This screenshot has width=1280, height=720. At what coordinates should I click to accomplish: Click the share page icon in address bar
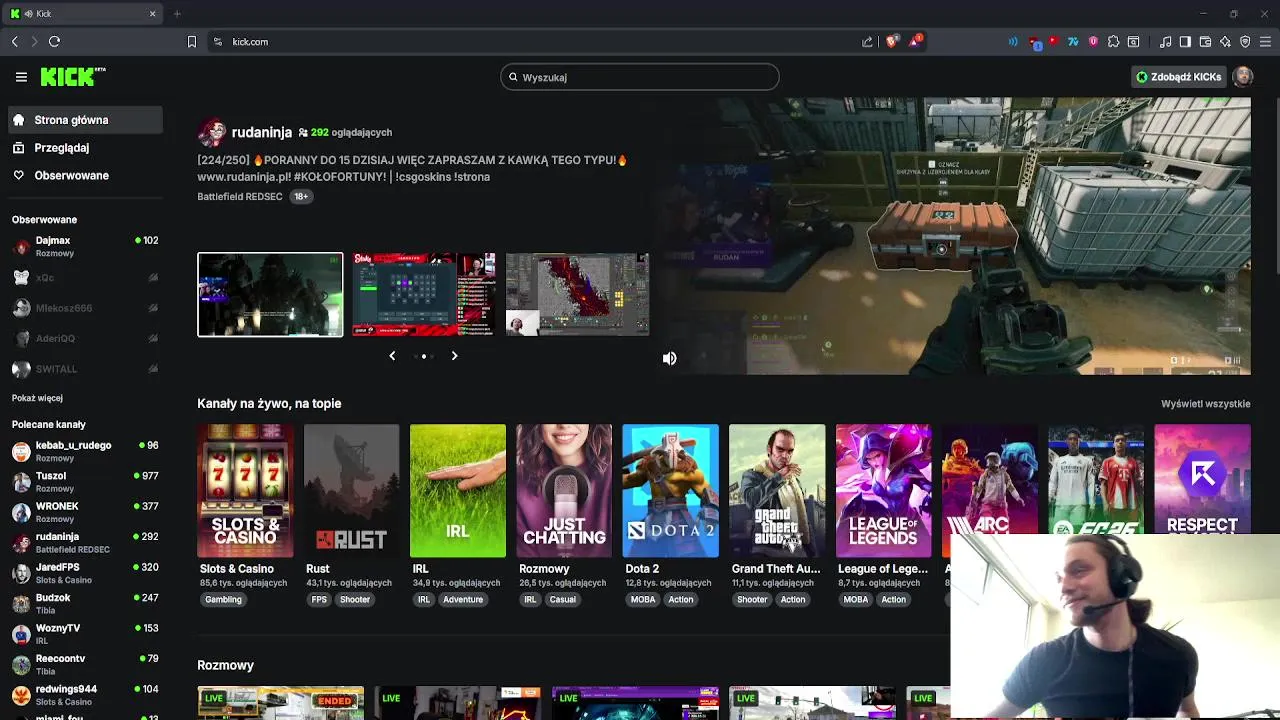867,42
